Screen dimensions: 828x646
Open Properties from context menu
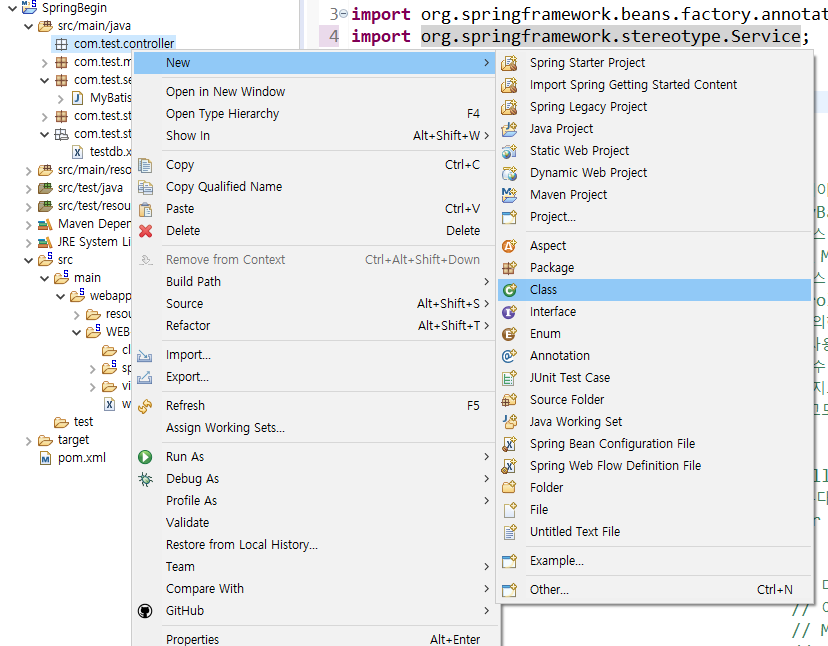(314, 639)
